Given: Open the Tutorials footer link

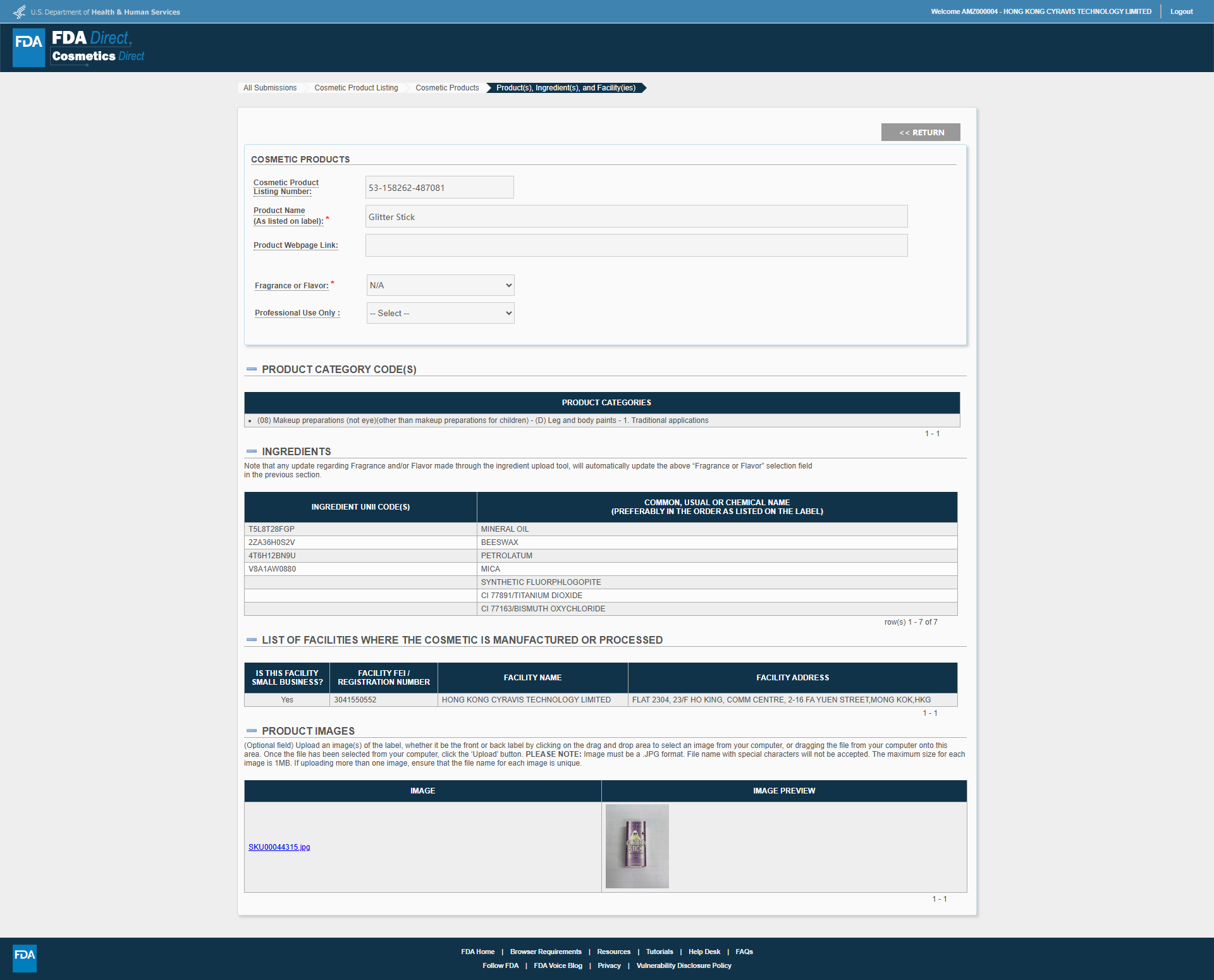Looking at the screenshot, I should click(659, 952).
